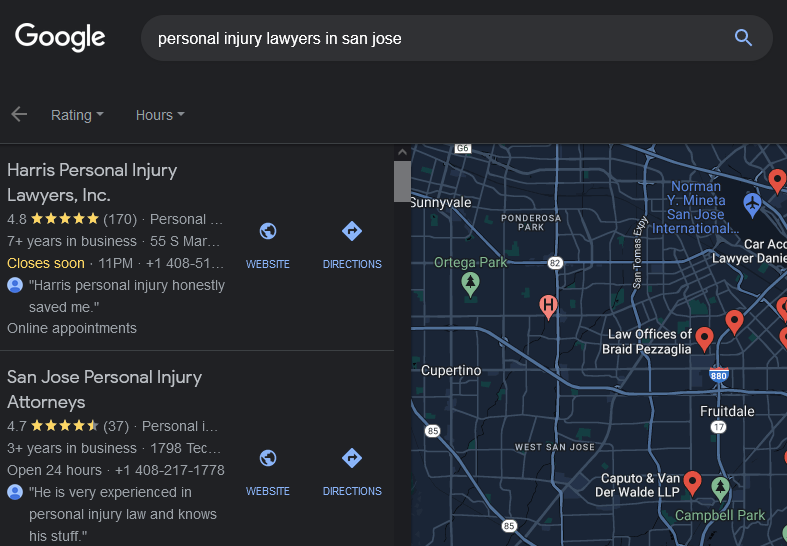Click the 'Ortega Park' map label
787x546 pixels.
pos(470,262)
